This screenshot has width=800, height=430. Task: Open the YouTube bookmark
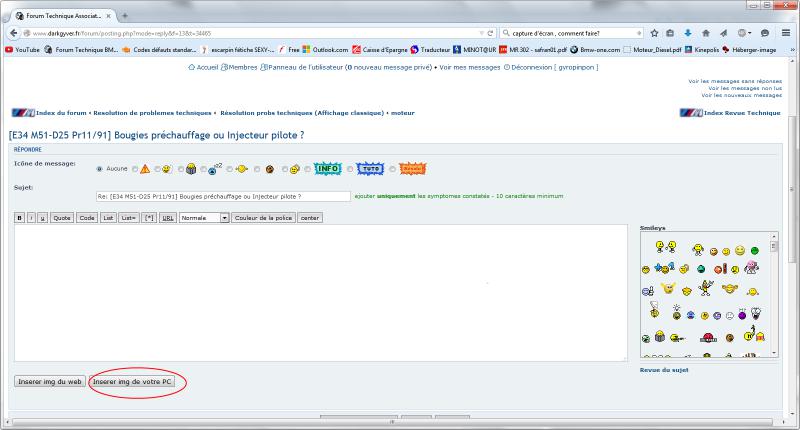click(x=22, y=49)
